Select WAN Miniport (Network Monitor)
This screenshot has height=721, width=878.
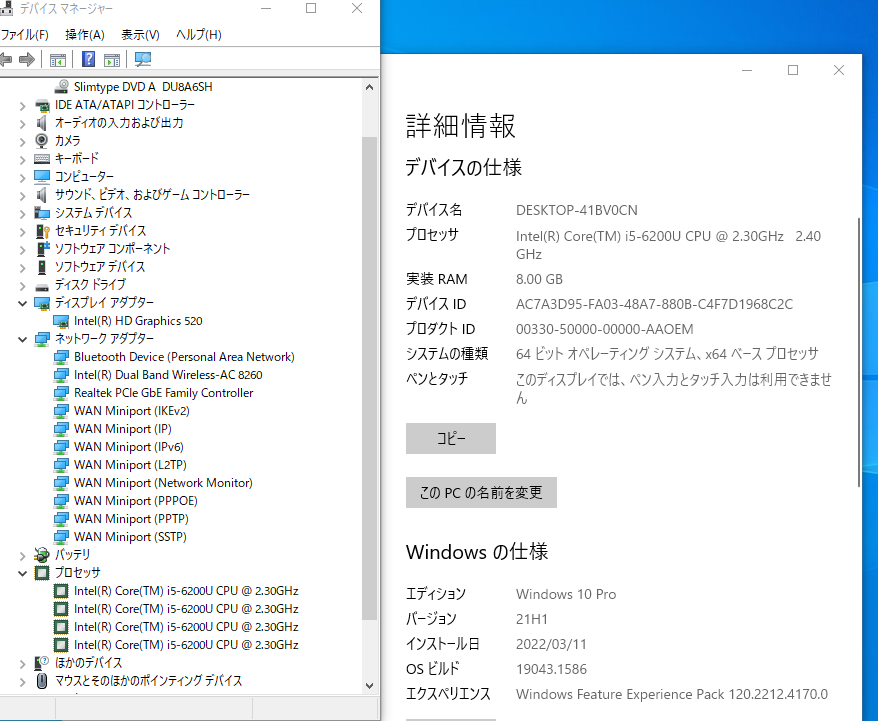163,483
